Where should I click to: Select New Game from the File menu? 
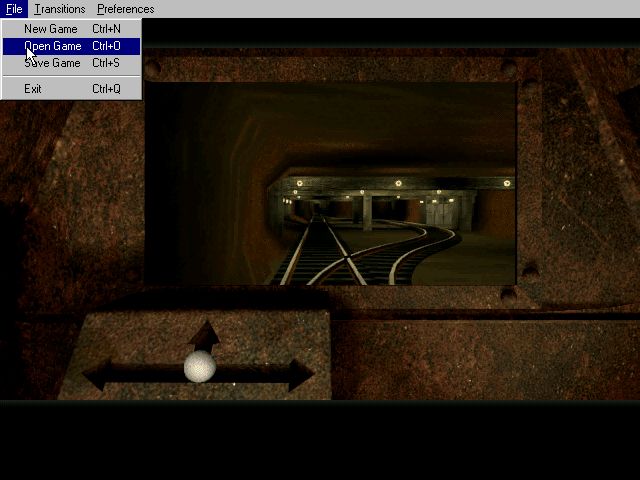(51, 29)
